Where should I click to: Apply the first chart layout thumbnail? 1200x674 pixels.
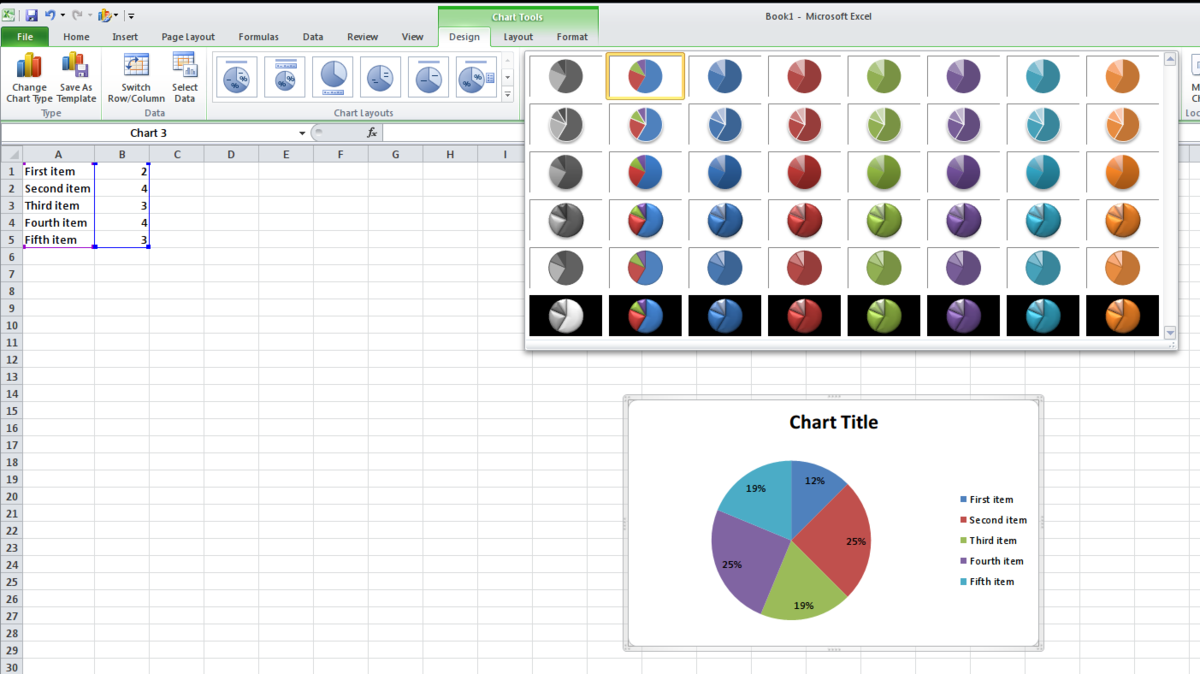click(x=237, y=77)
